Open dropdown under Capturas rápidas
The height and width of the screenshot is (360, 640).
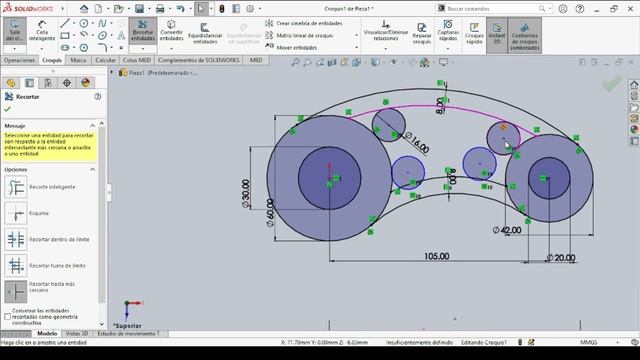pyautogui.click(x=448, y=49)
